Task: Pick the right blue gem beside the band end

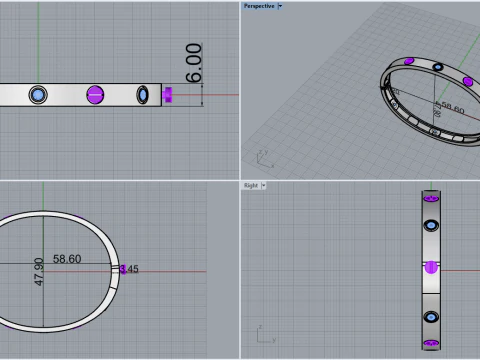Action: click(143, 95)
